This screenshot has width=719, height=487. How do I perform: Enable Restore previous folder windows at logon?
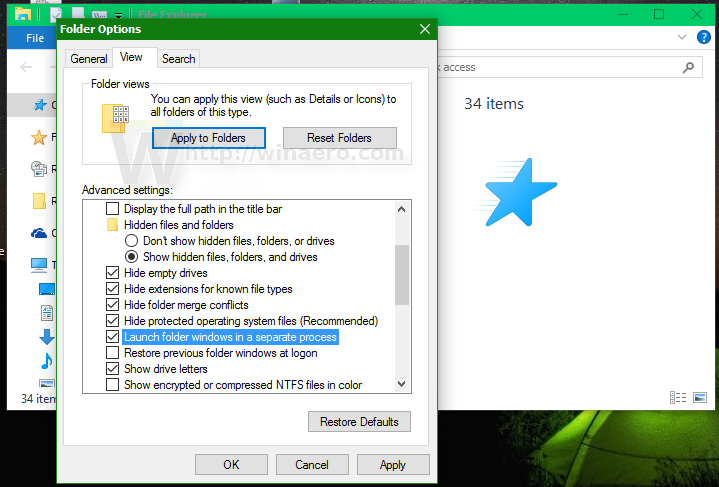tap(112, 353)
